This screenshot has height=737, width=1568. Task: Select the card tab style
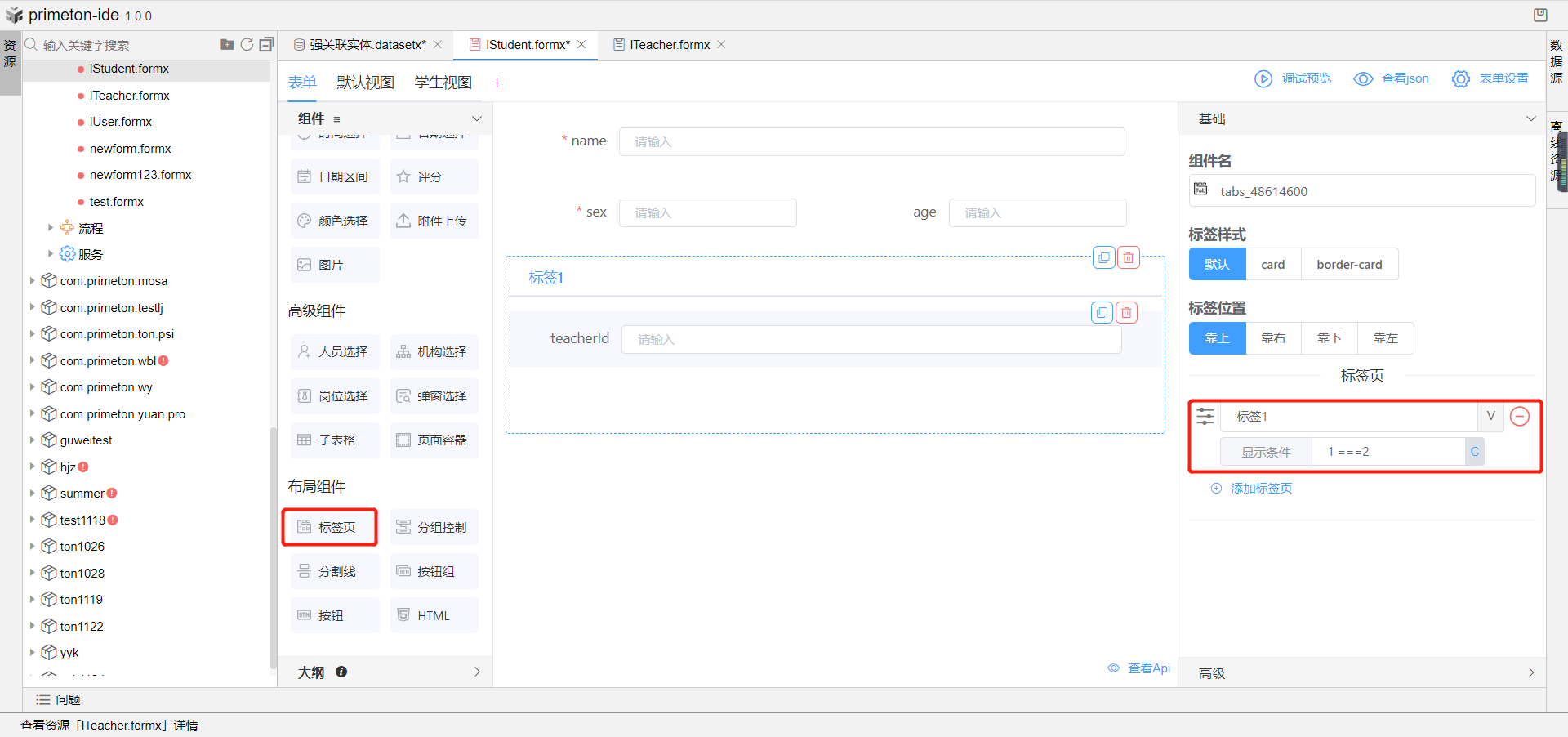(x=1272, y=265)
